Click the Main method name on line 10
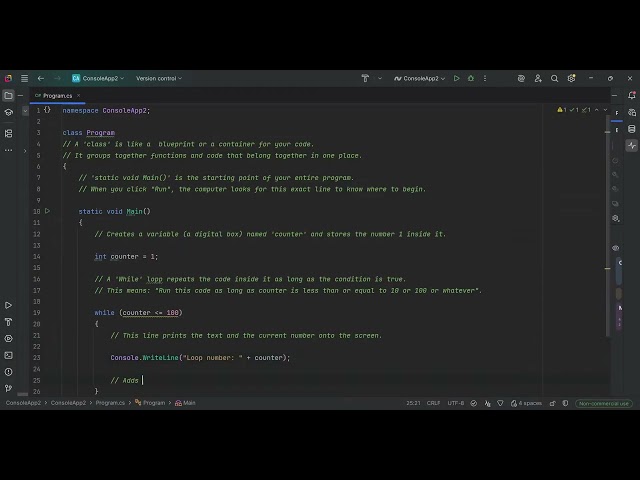This screenshot has height=480, width=640. coord(134,211)
